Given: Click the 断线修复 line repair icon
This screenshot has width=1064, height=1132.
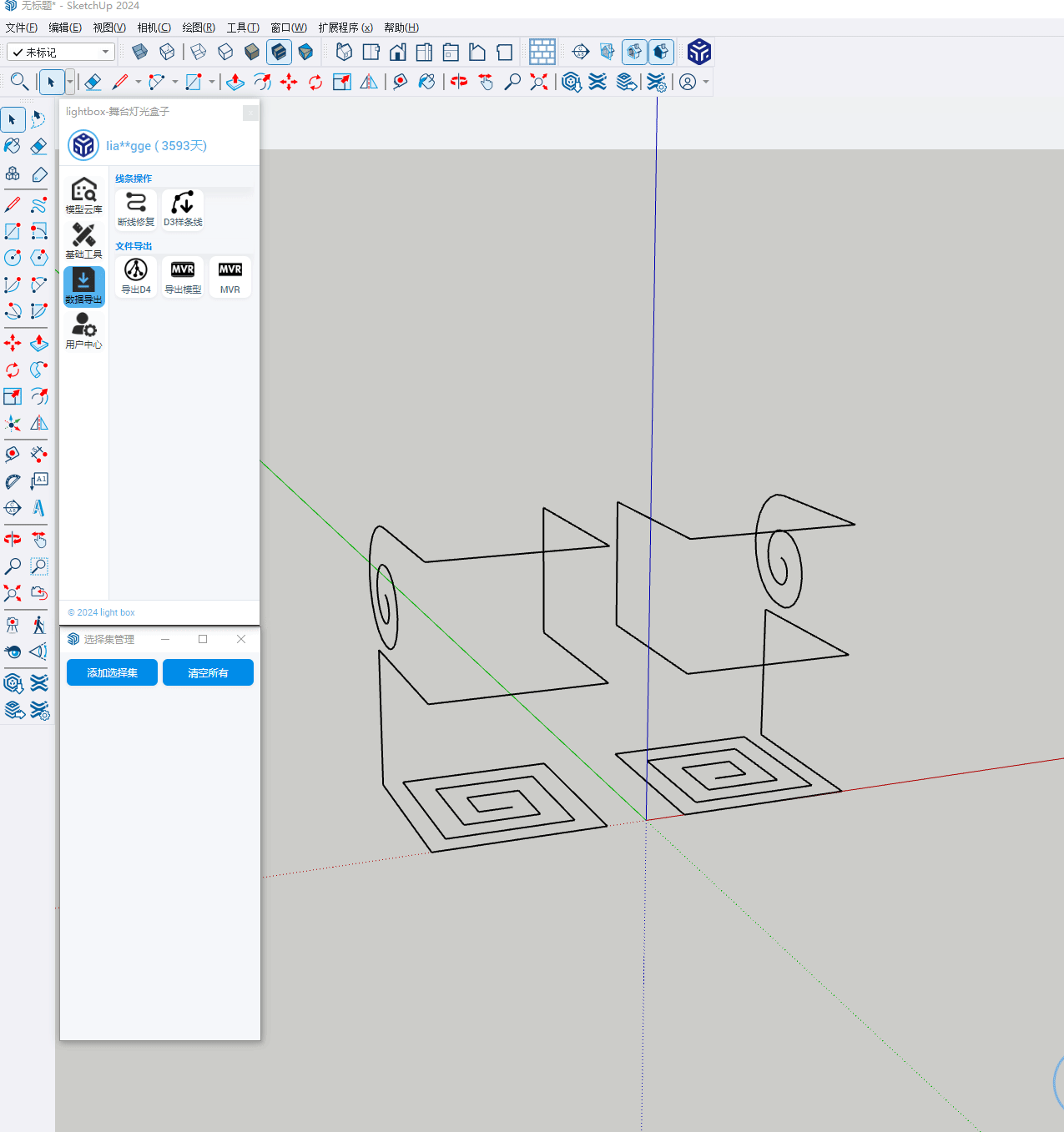Looking at the screenshot, I should point(136,209).
